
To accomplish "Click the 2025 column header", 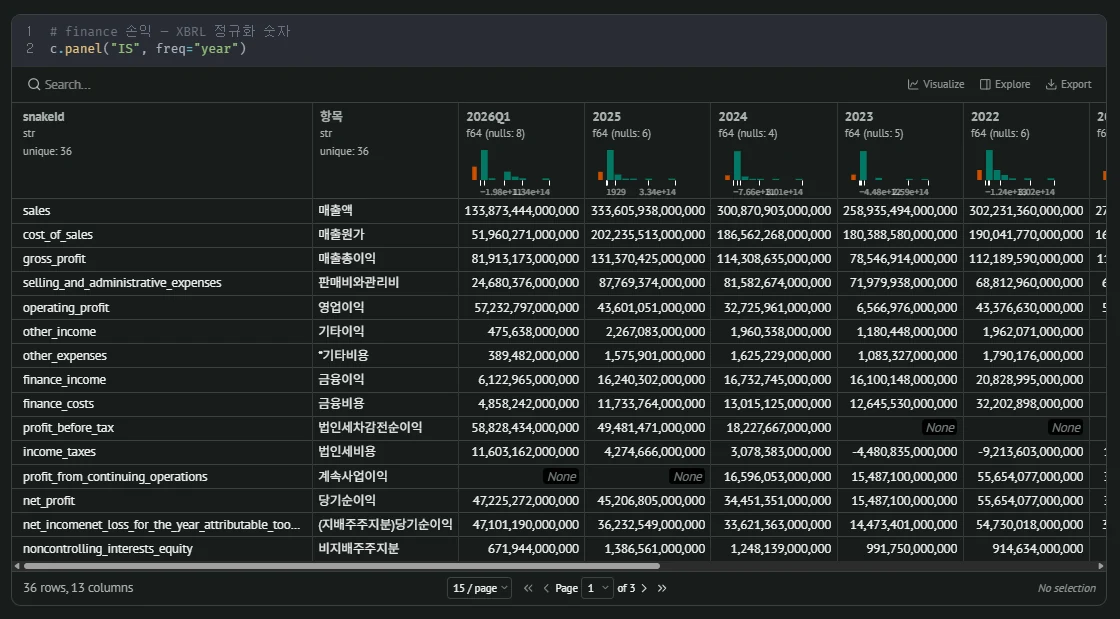I will tap(606, 116).
